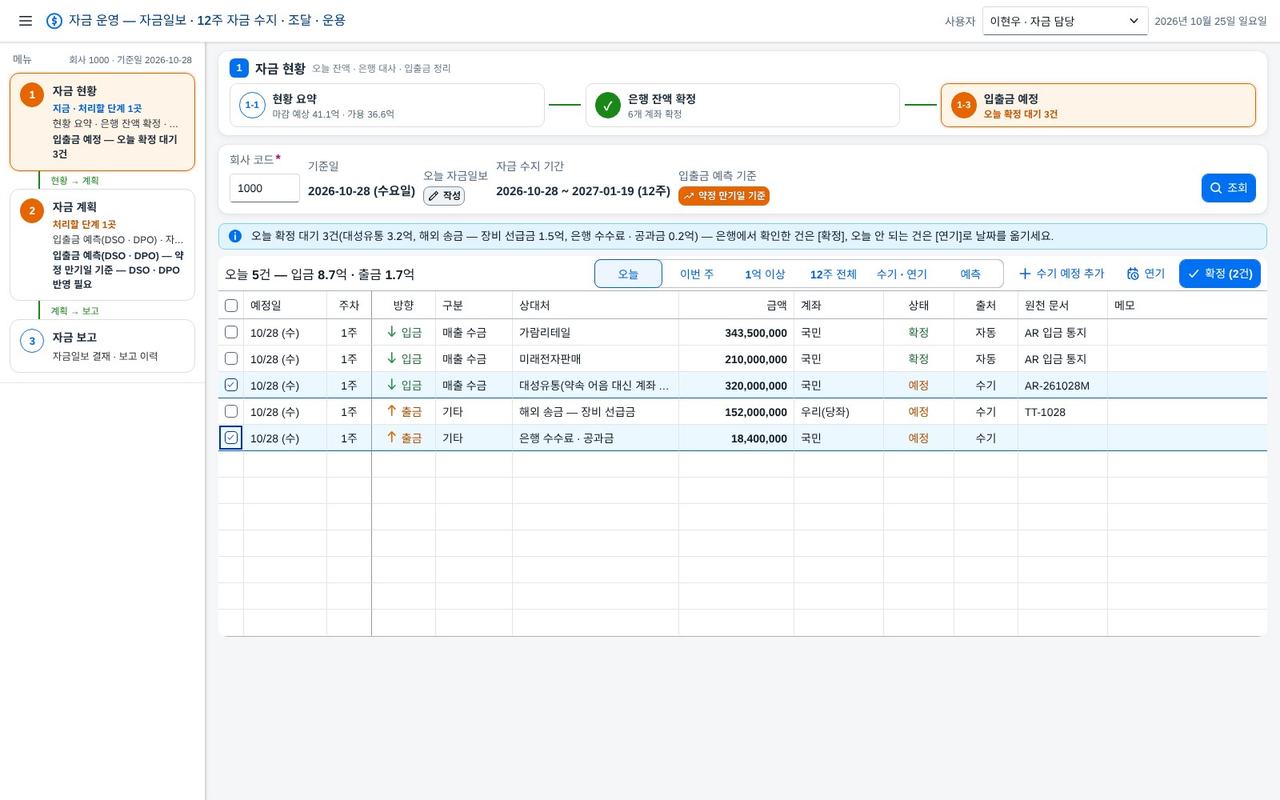Screen dimensions: 1280x800
Task: Click the number 3 badge of 자금 보고
Action: coord(32,341)
